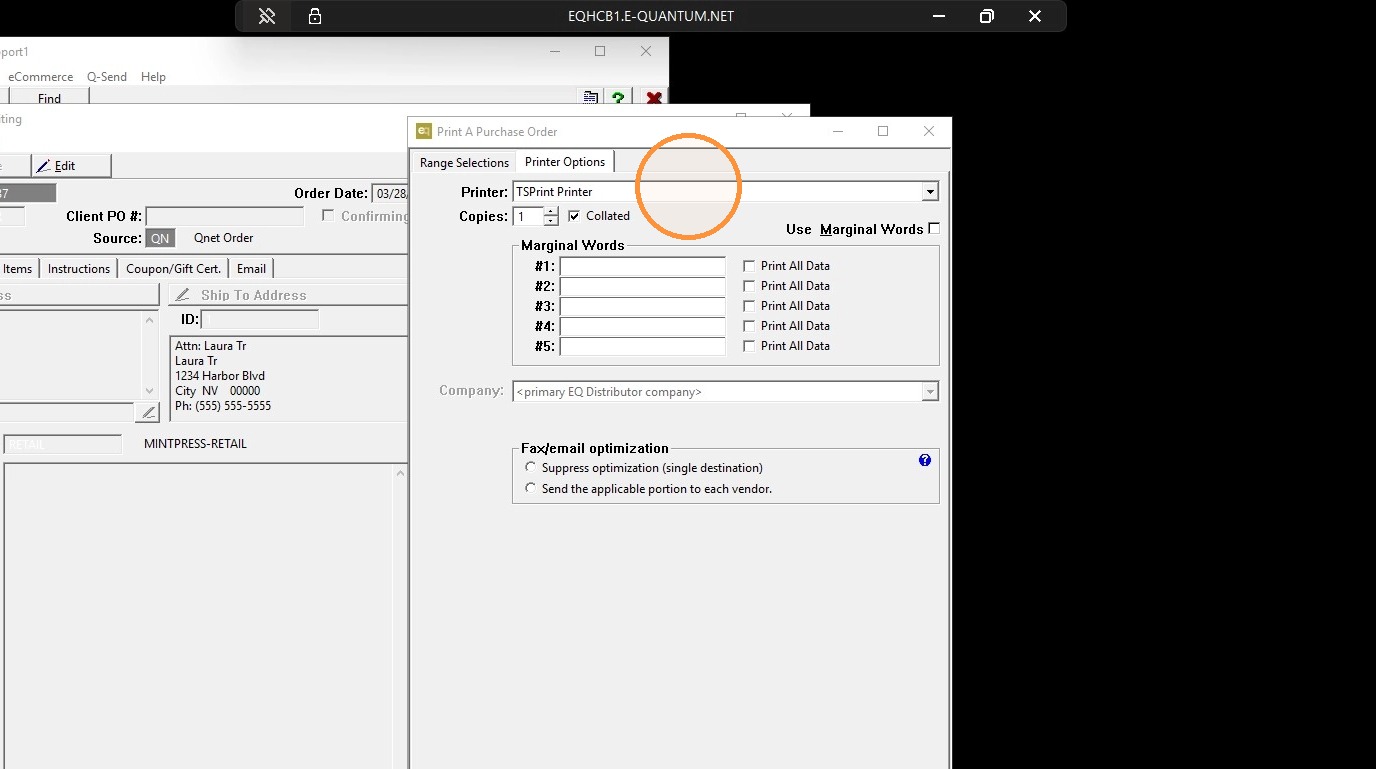Click the lock icon in the remote session bar
Screen dimensions: 1376x769
(x=315, y=16)
